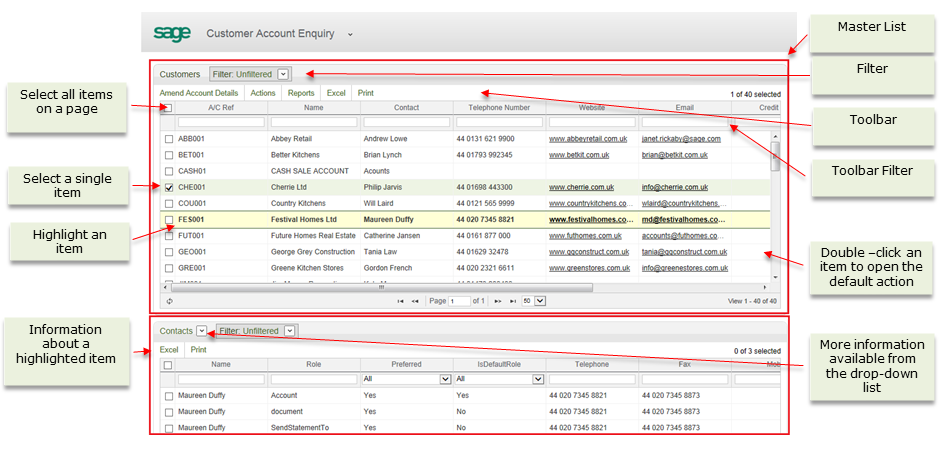This screenshot has height=453, width=945.
Task: Click the Sage logo
Action: point(172,34)
